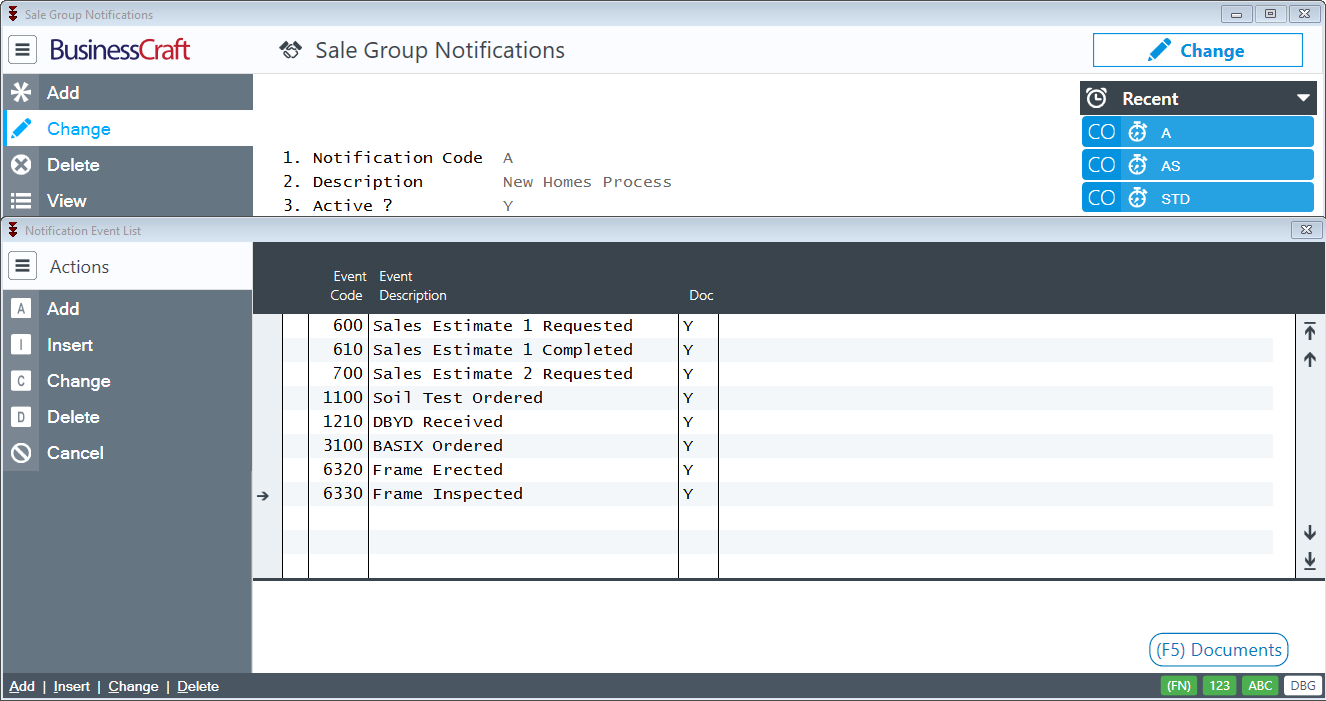Open recent item A
Image resolution: width=1326 pixels, height=701 pixels.
point(1198,132)
